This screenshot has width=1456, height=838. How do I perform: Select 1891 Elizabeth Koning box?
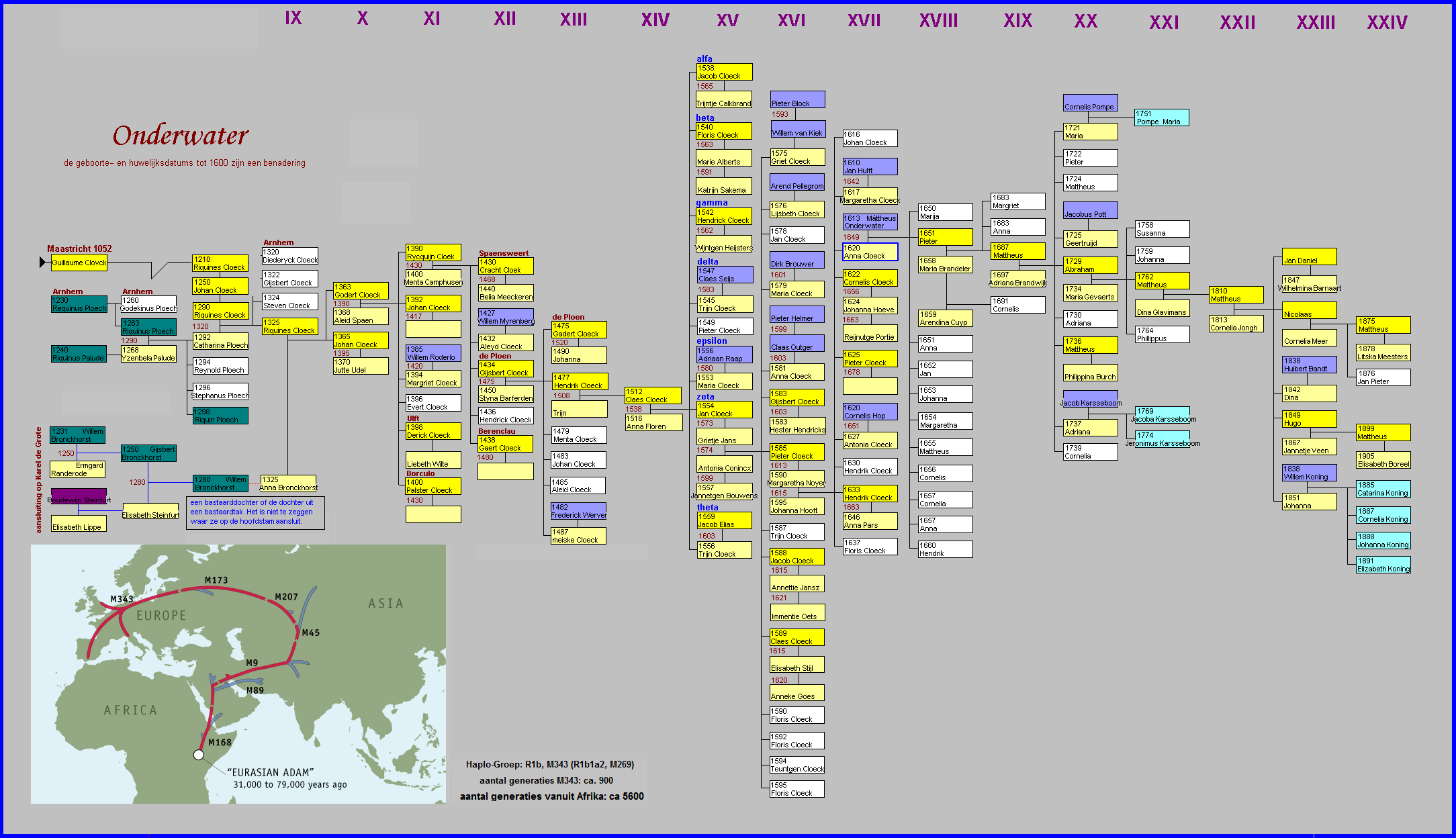click(x=1383, y=565)
